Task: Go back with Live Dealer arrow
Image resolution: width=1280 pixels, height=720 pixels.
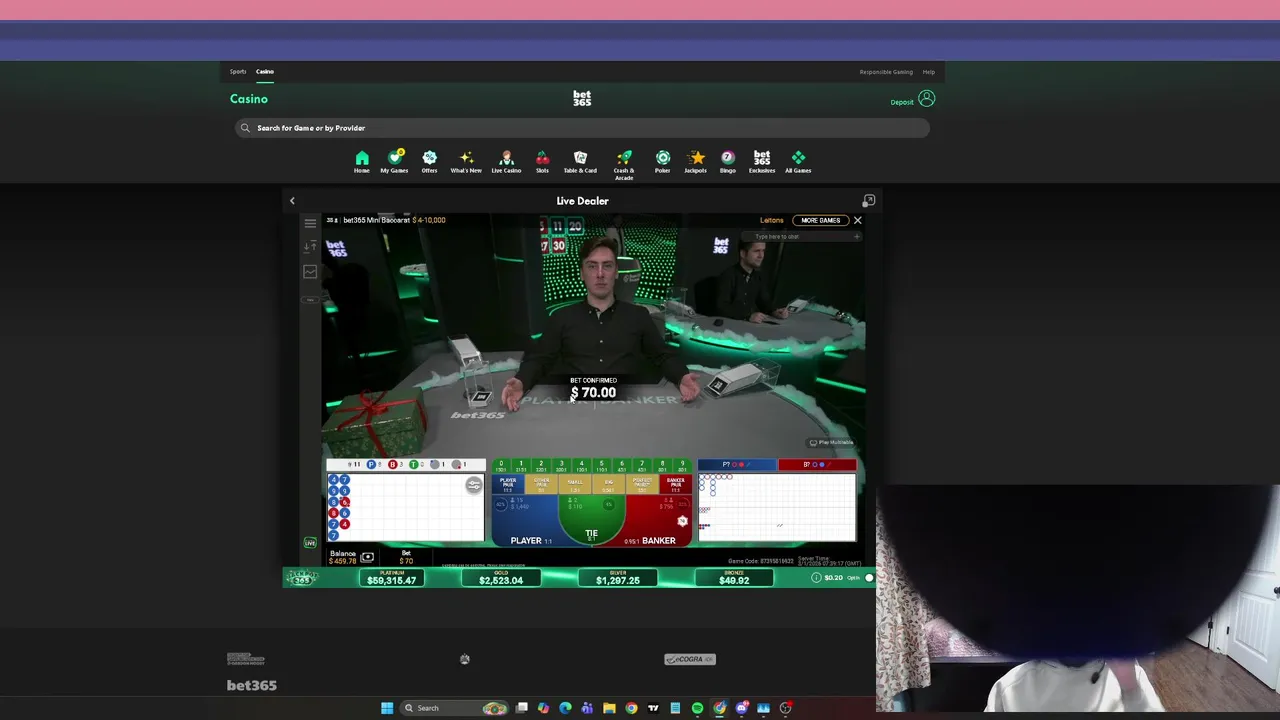Action: [x=292, y=201]
